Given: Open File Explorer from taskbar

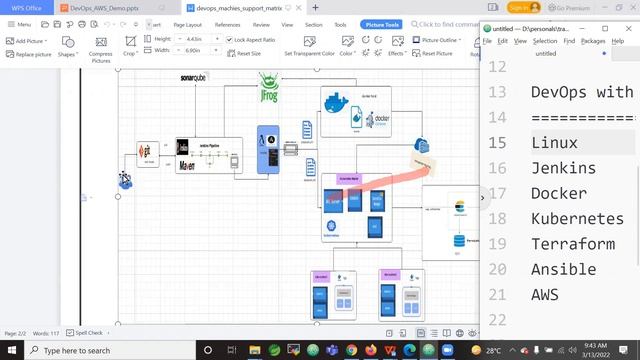Looking at the screenshot, I should (x=255, y=350).
